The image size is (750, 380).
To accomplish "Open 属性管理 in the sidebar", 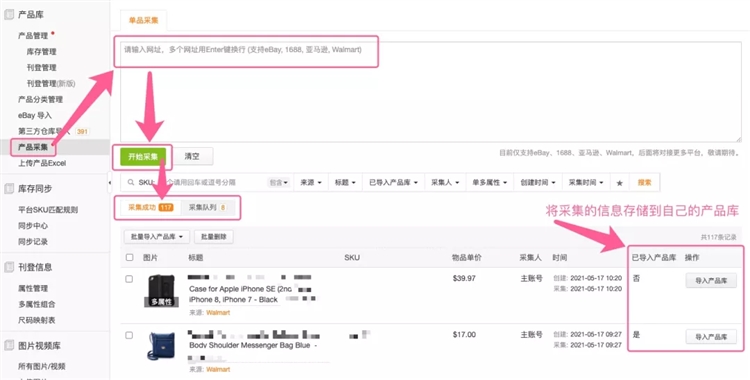I will click(x=33, y=288).
